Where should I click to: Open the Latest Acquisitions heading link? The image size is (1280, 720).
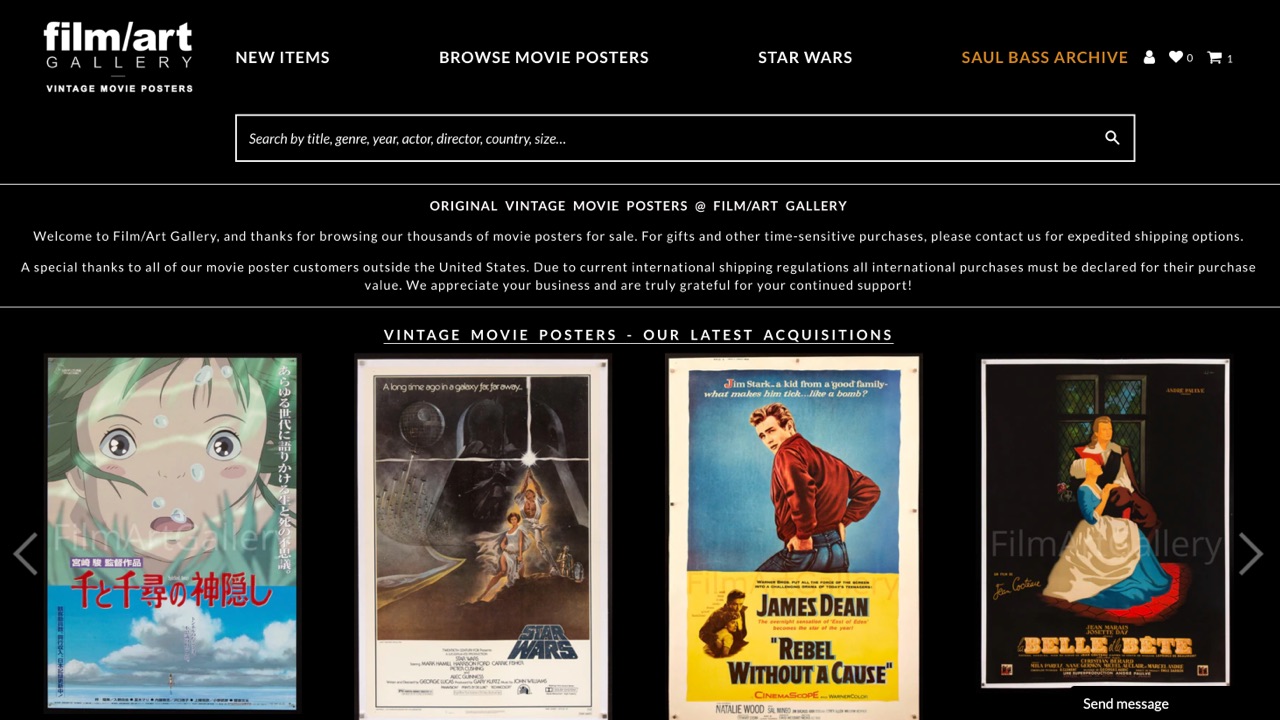coord(638,335)
